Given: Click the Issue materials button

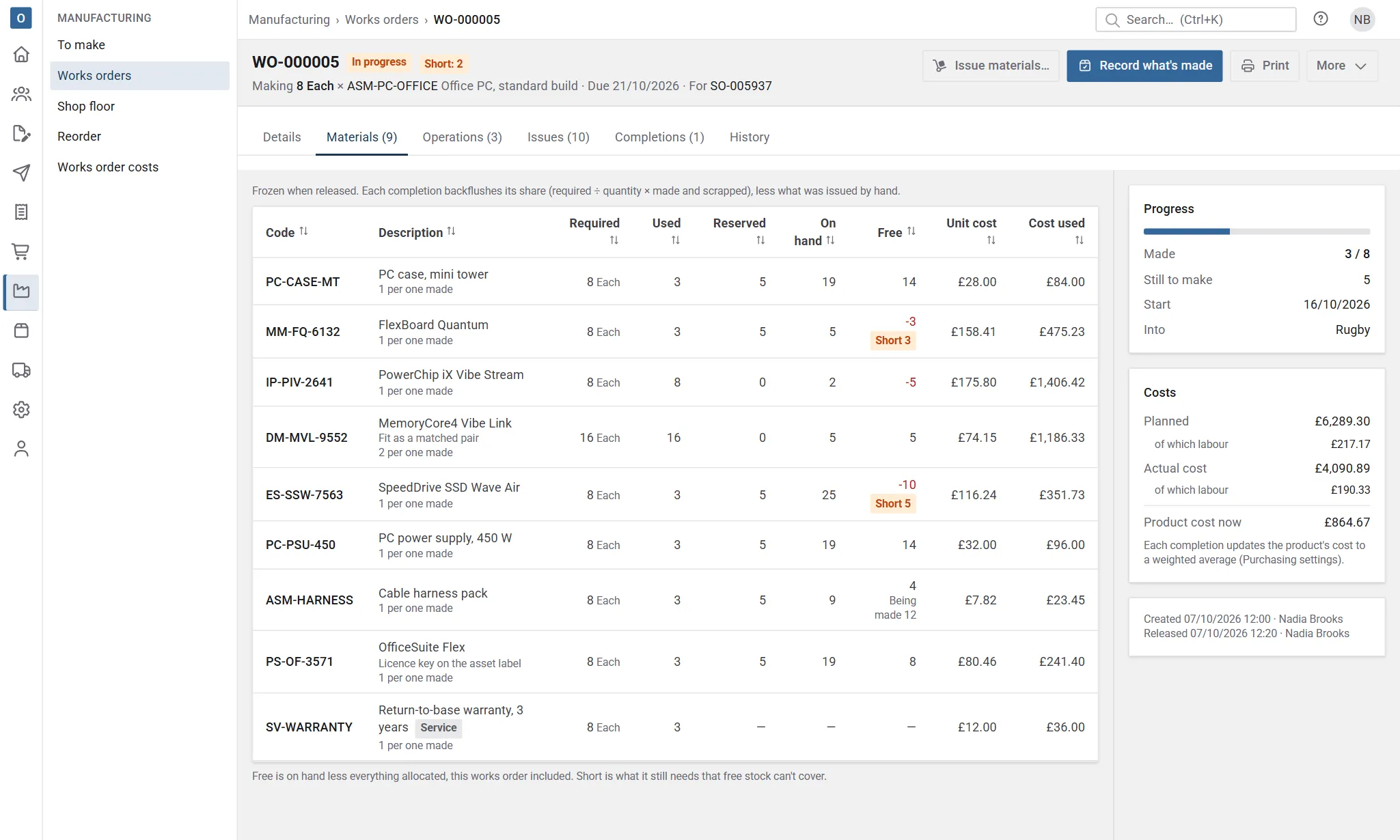Looking at the screenshot, I should [x=991, y=66].
